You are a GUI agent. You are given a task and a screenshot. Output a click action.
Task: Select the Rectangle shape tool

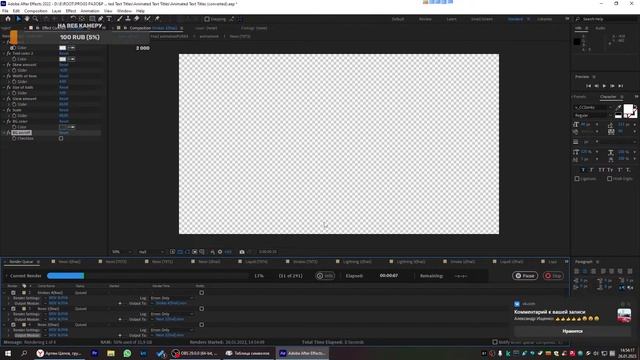click(x=92, y=19)
